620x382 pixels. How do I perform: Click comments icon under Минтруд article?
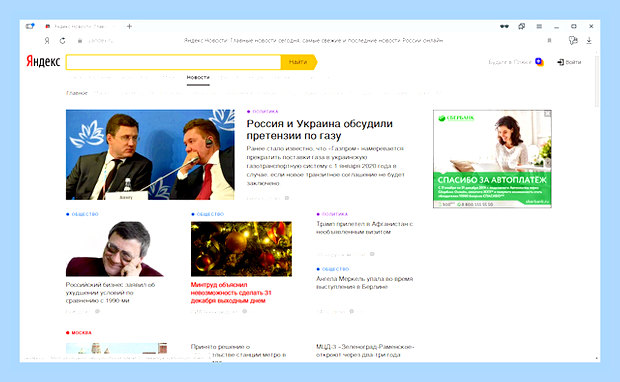tap(244, 311)
